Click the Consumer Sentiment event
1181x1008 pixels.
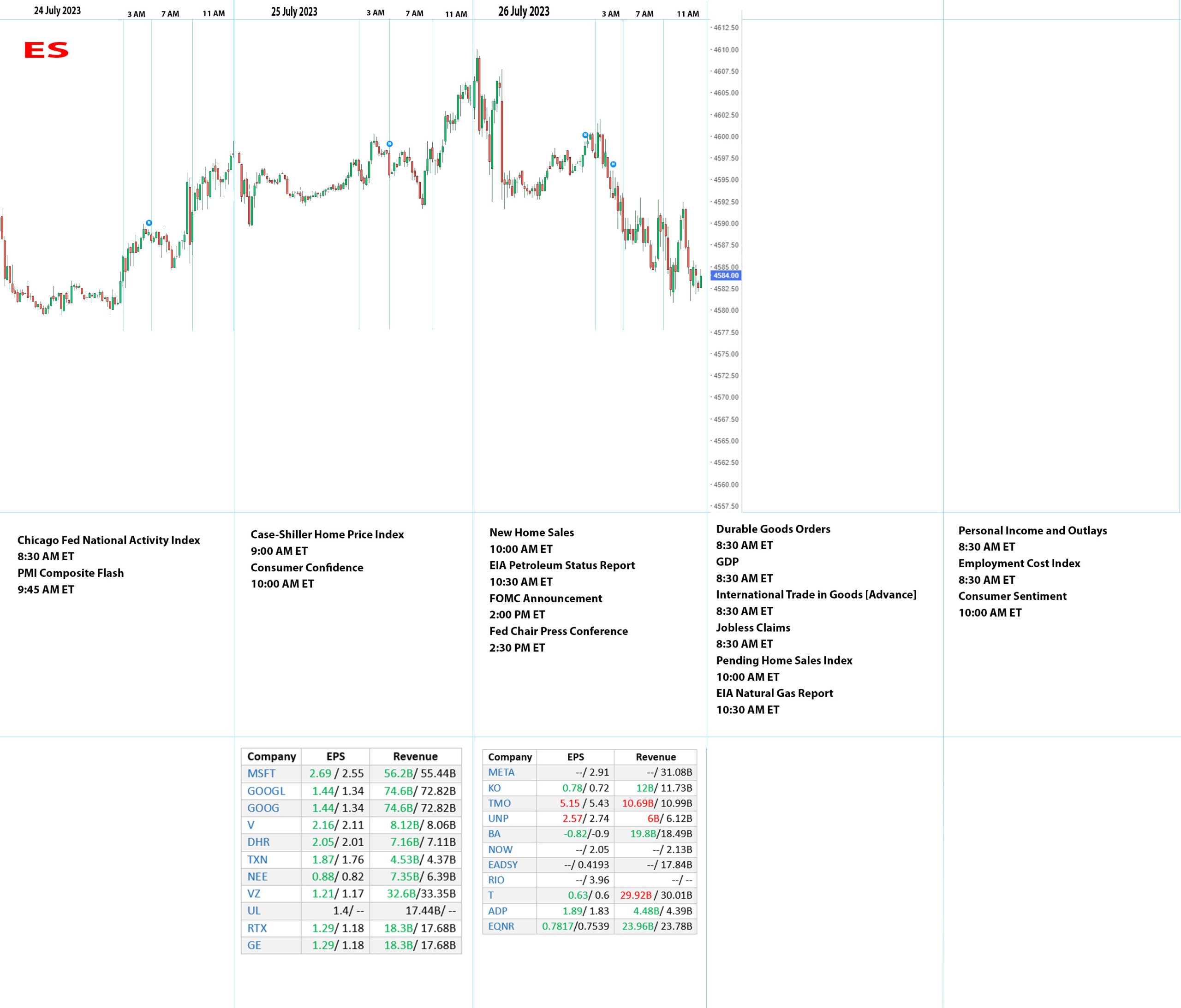(x=1012, y=596)
